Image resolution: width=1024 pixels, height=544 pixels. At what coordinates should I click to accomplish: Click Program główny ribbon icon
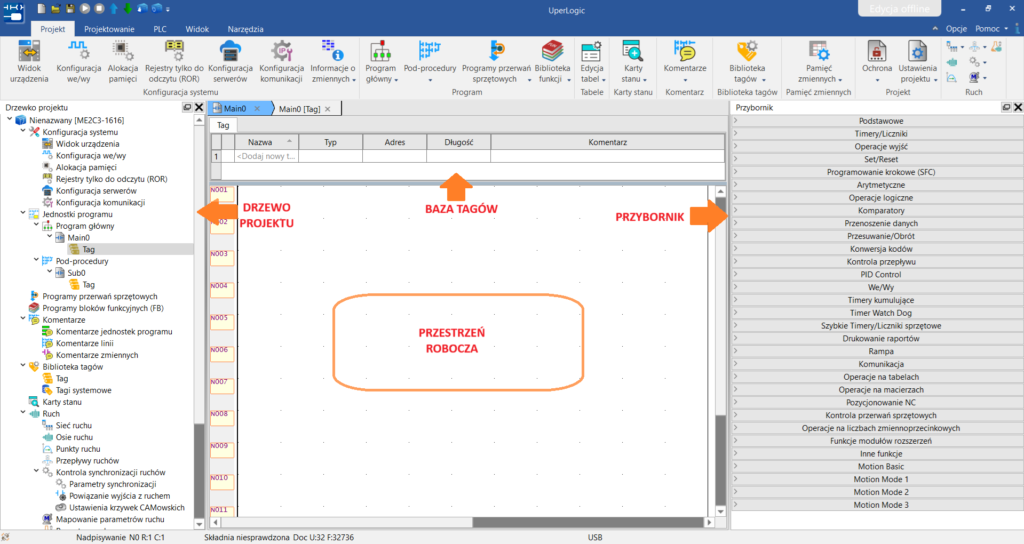[381, 62]
